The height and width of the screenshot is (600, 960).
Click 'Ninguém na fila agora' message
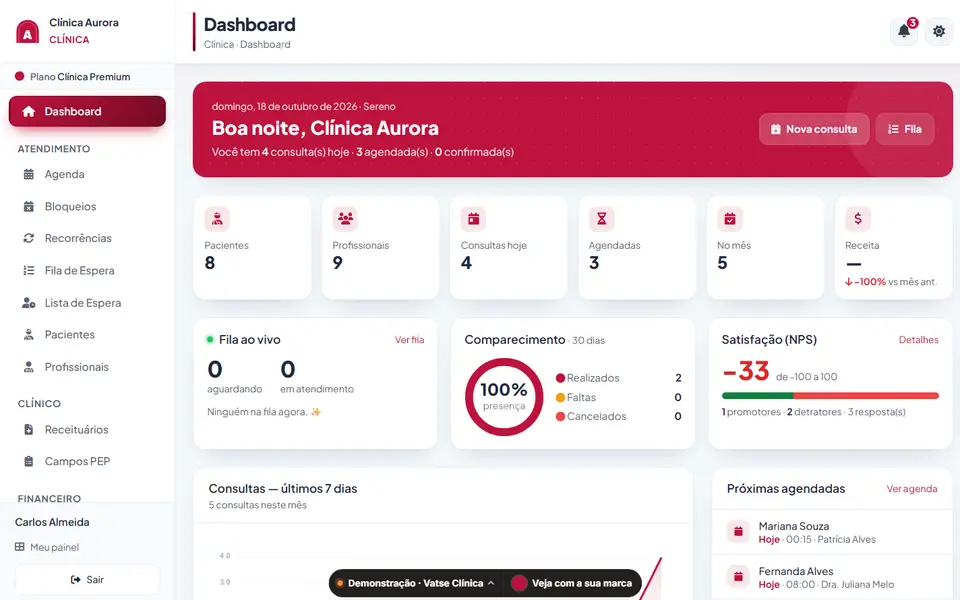[x=264, y=412]
